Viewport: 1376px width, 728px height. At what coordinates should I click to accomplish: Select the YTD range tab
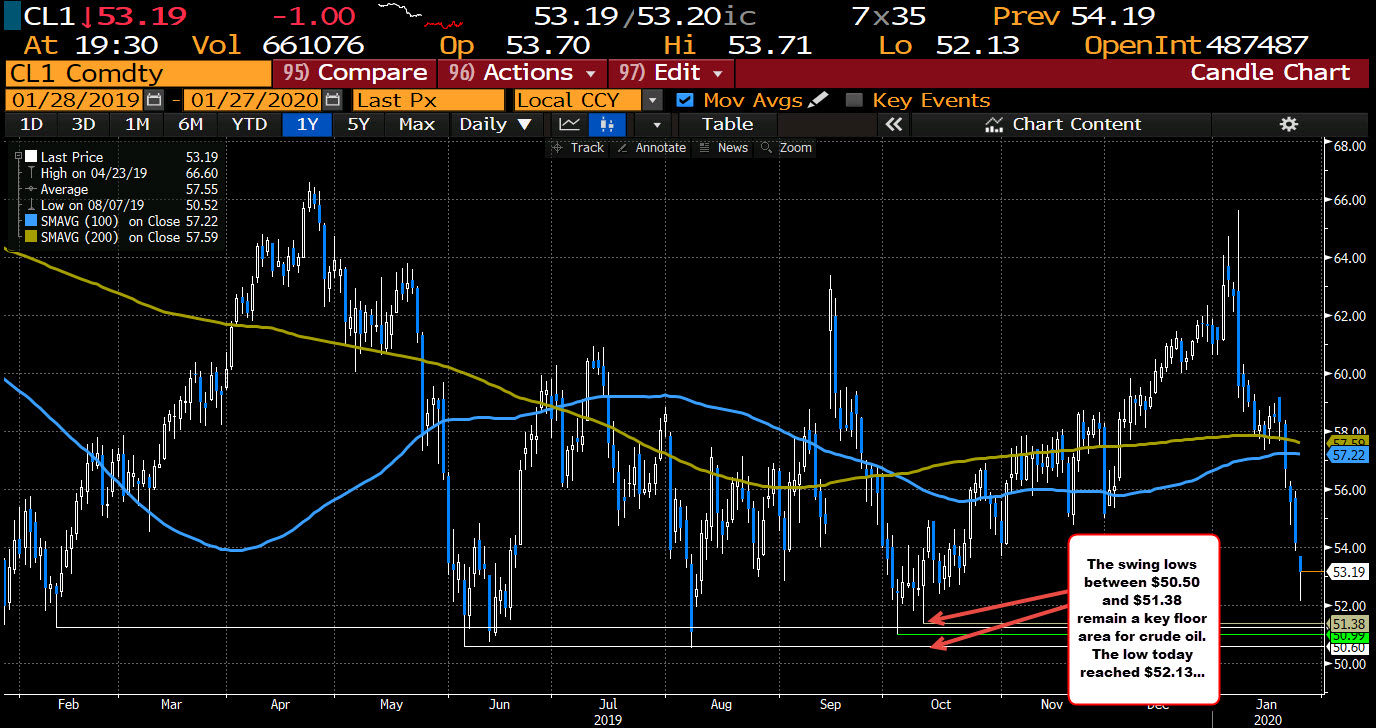[x=249, y=124]
